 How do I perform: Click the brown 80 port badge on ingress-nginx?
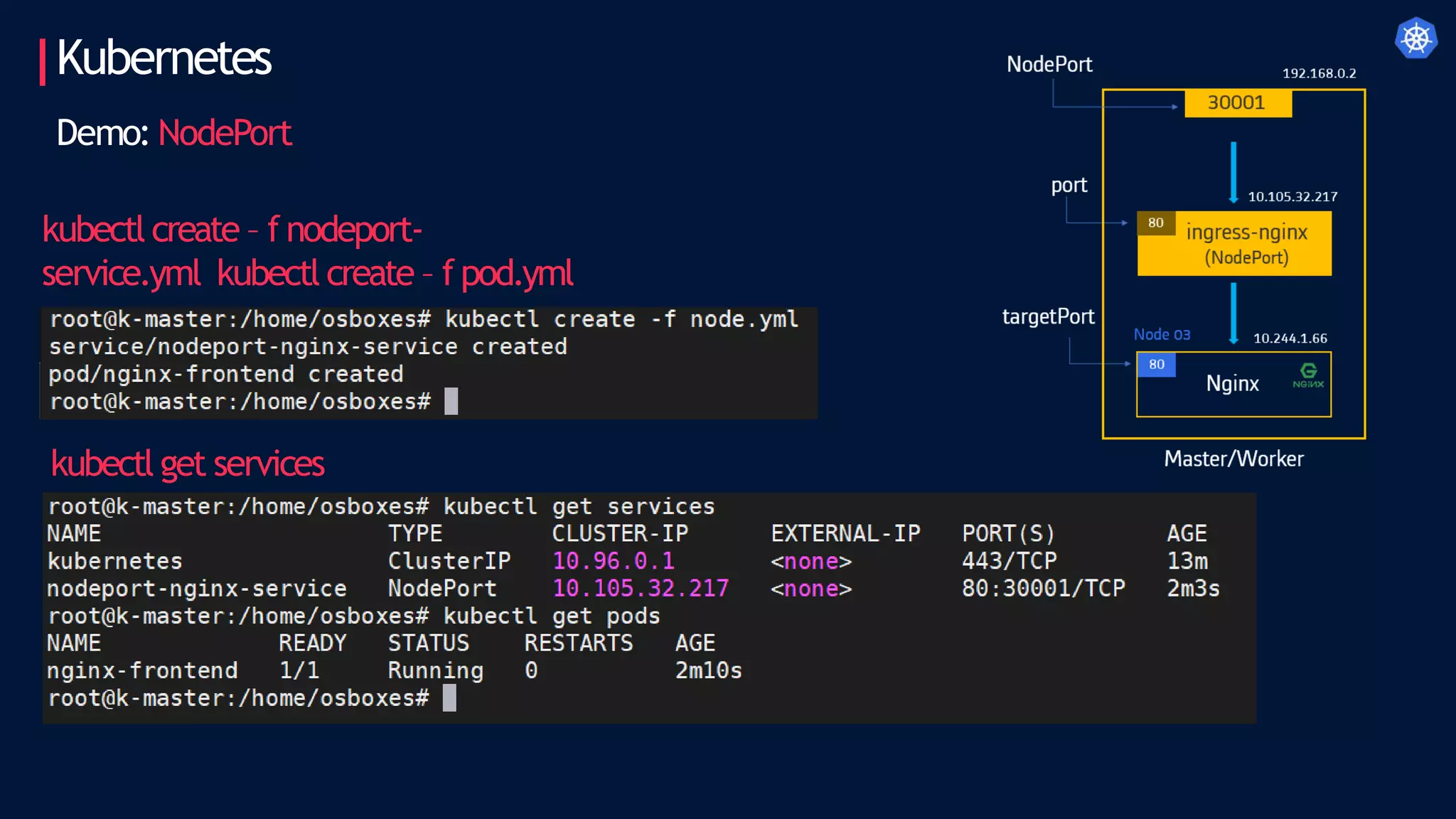pyautogui.click(x=1155, y=223)
